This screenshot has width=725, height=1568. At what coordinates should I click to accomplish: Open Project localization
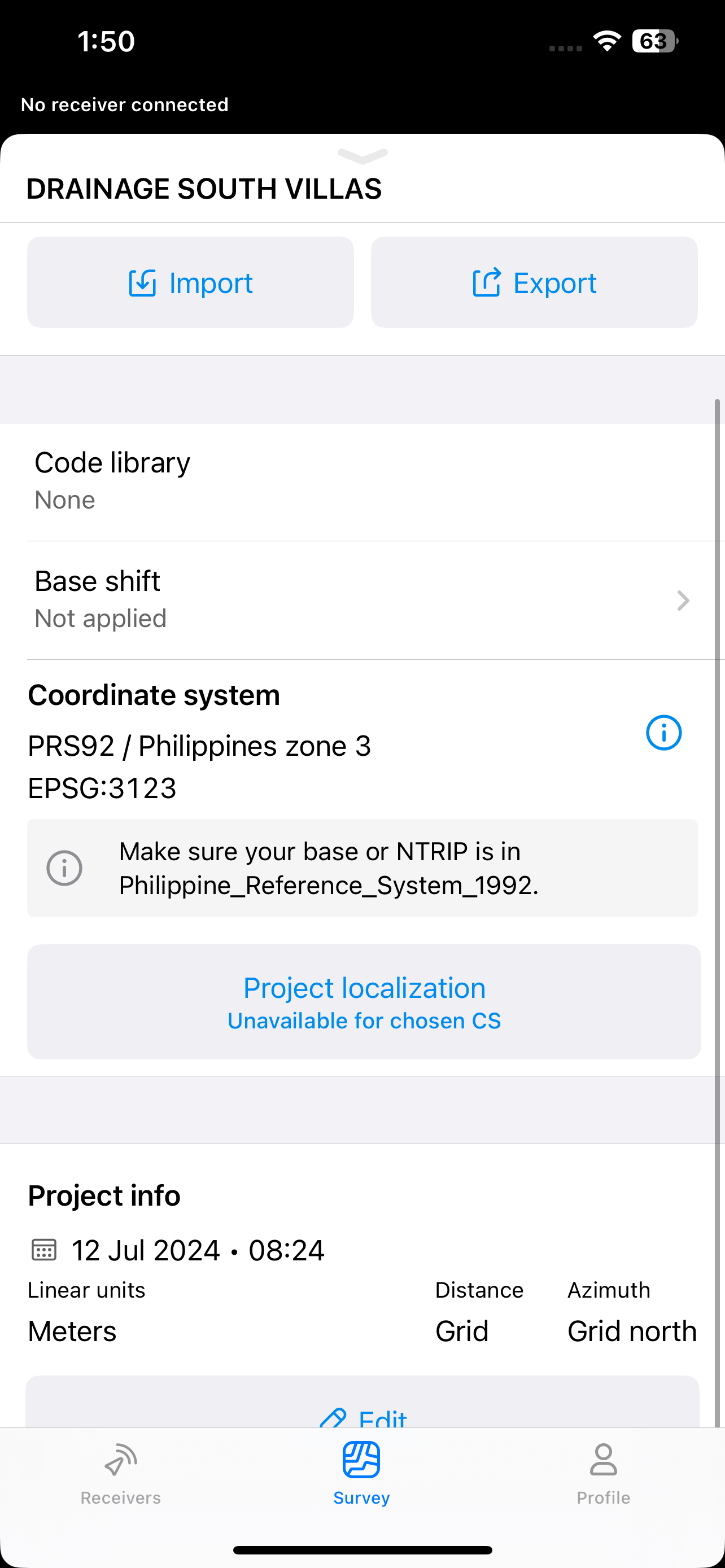(x=364, y=1002)
